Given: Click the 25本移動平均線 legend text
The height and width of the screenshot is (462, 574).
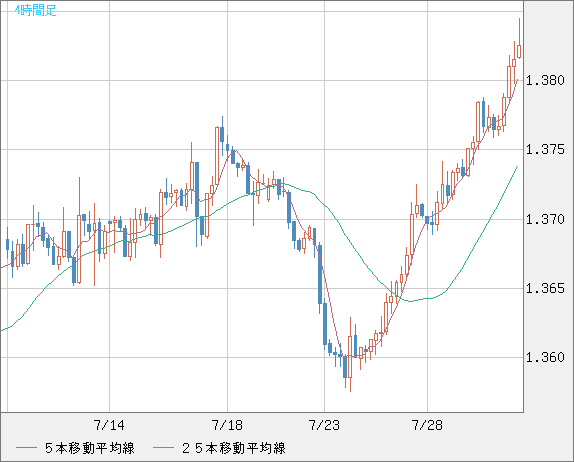Looking at the screenshot, I should point(234,448).
